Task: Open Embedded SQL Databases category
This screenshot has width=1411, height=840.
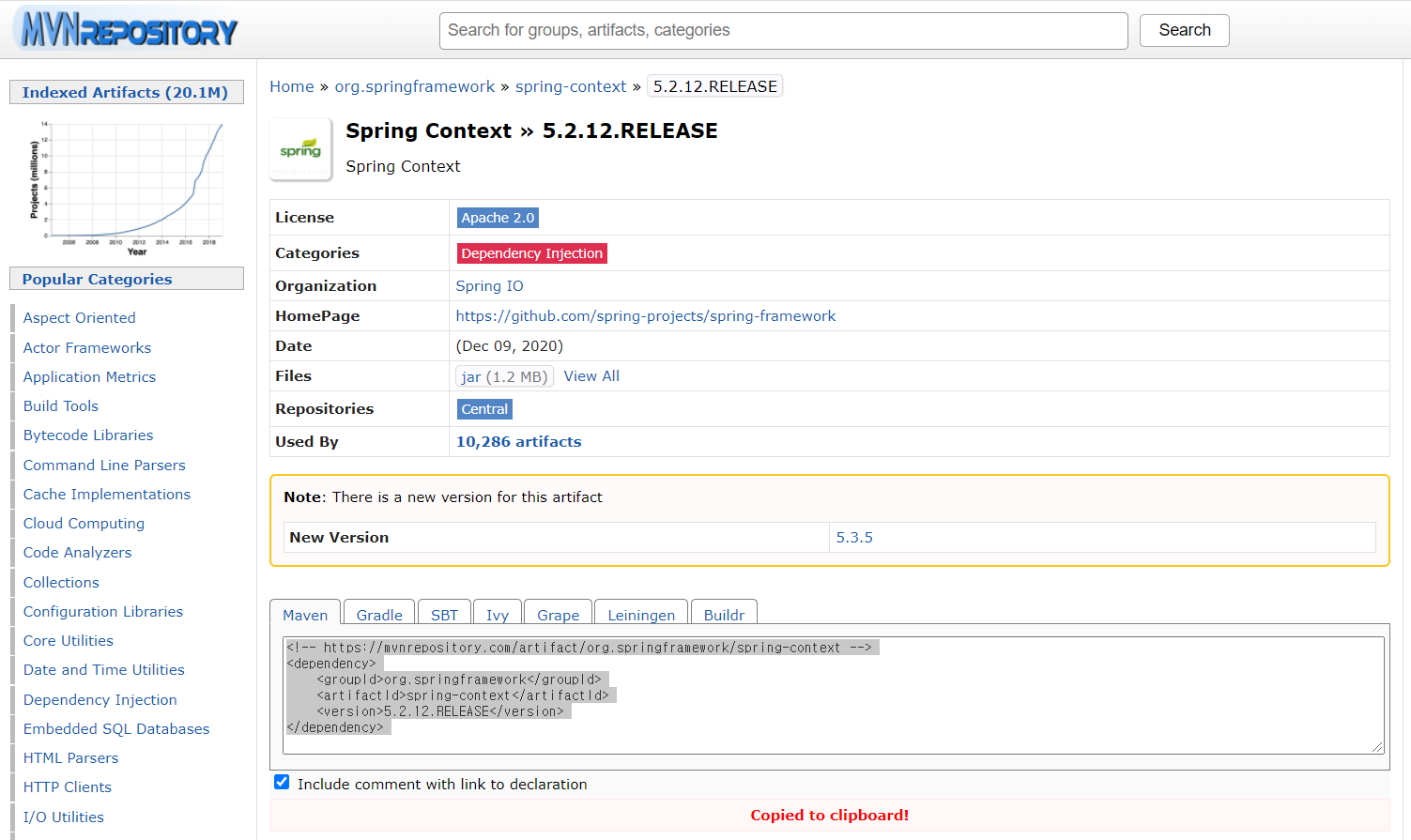Action: [x=116, y=729]
